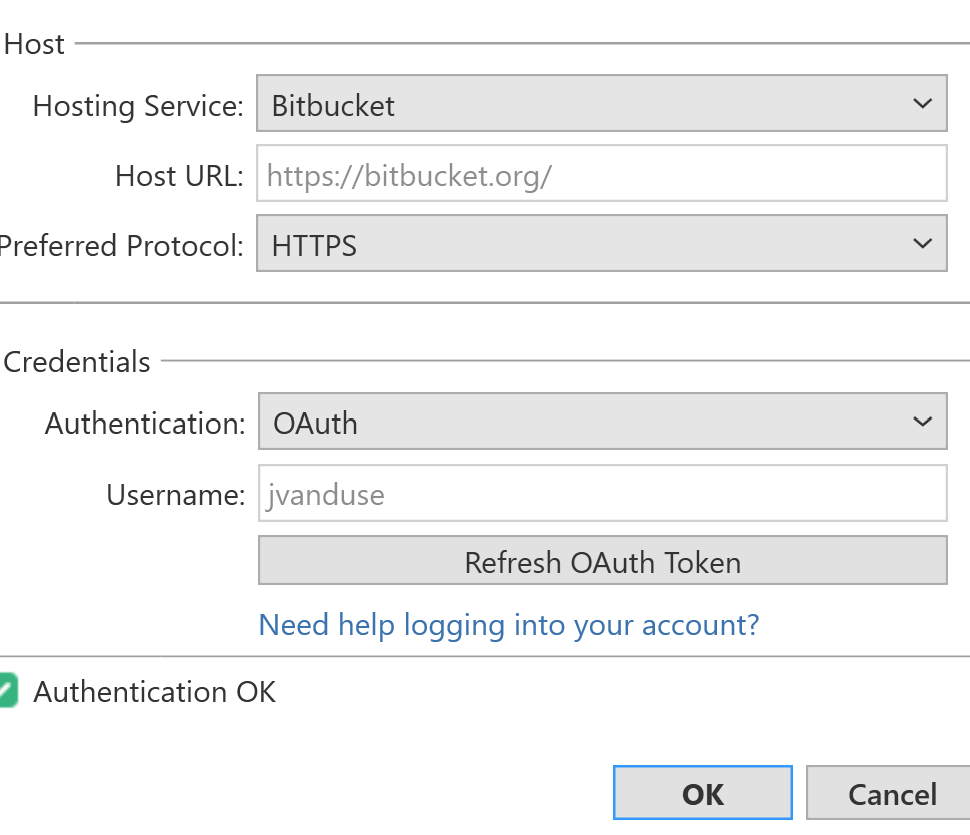Click the 'Preferred Protocol:' label
The height and width of the screenshot is (835, 970).
(121, 246)
